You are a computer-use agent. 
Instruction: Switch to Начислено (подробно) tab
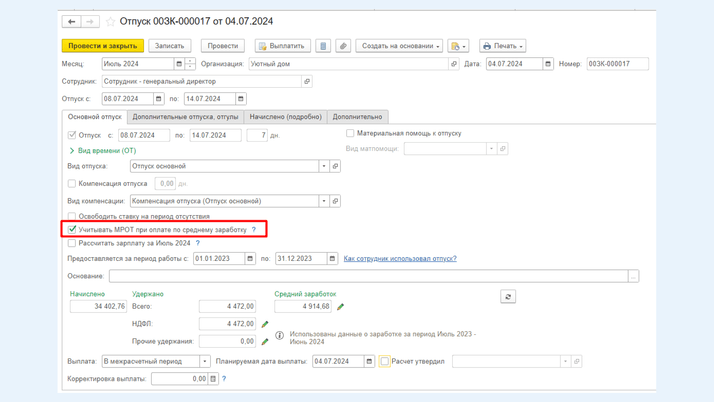coord(285,117)
